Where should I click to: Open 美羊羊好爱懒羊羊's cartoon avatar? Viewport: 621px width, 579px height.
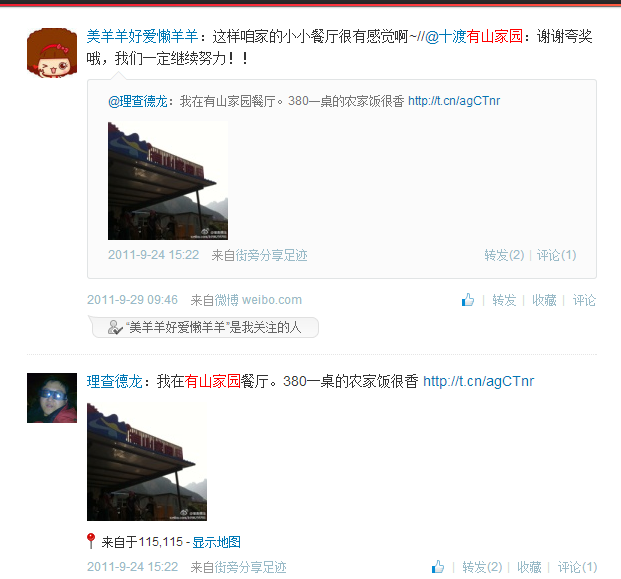point(52,53)
